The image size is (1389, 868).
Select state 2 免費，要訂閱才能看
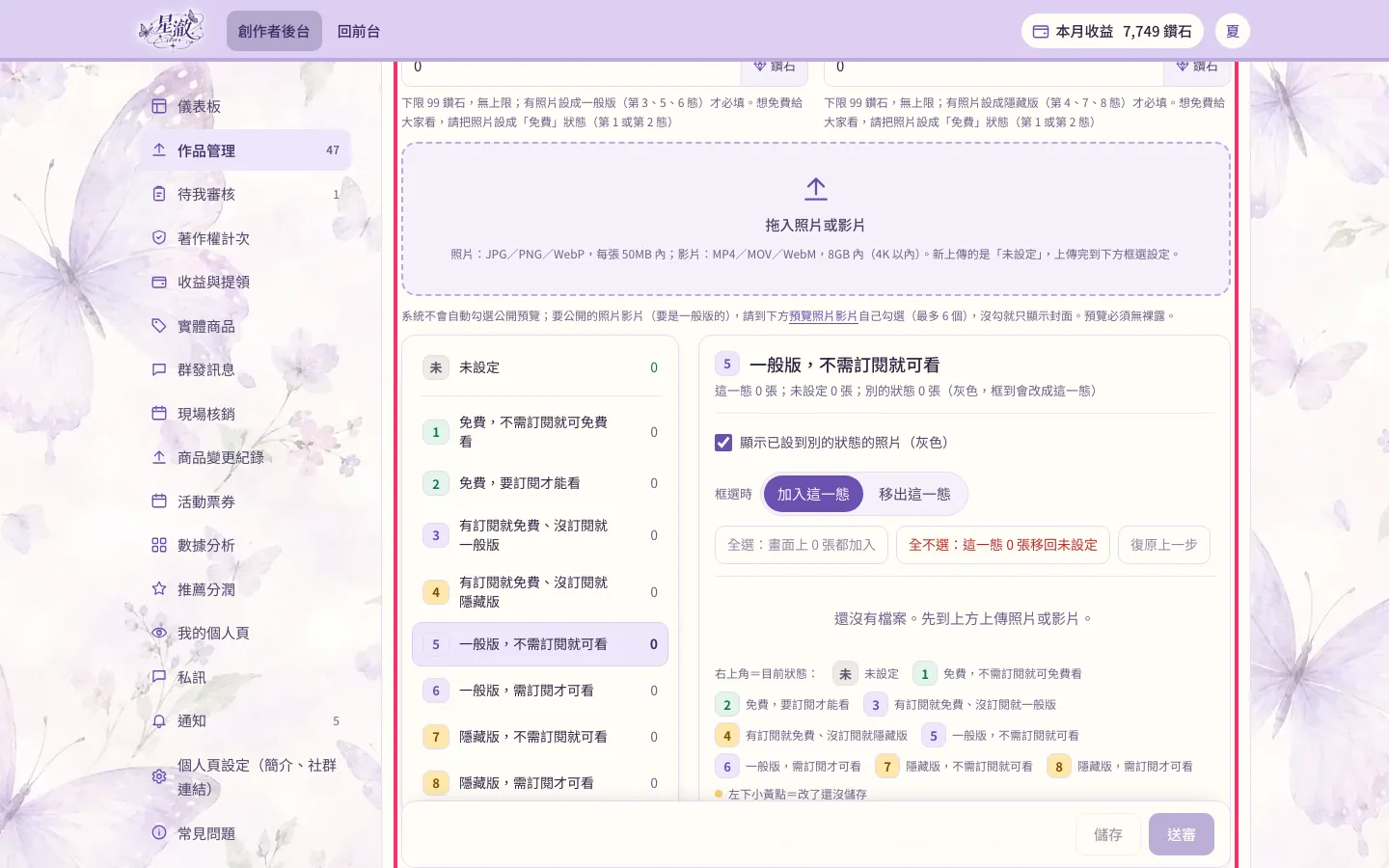(x=540, y=483)
